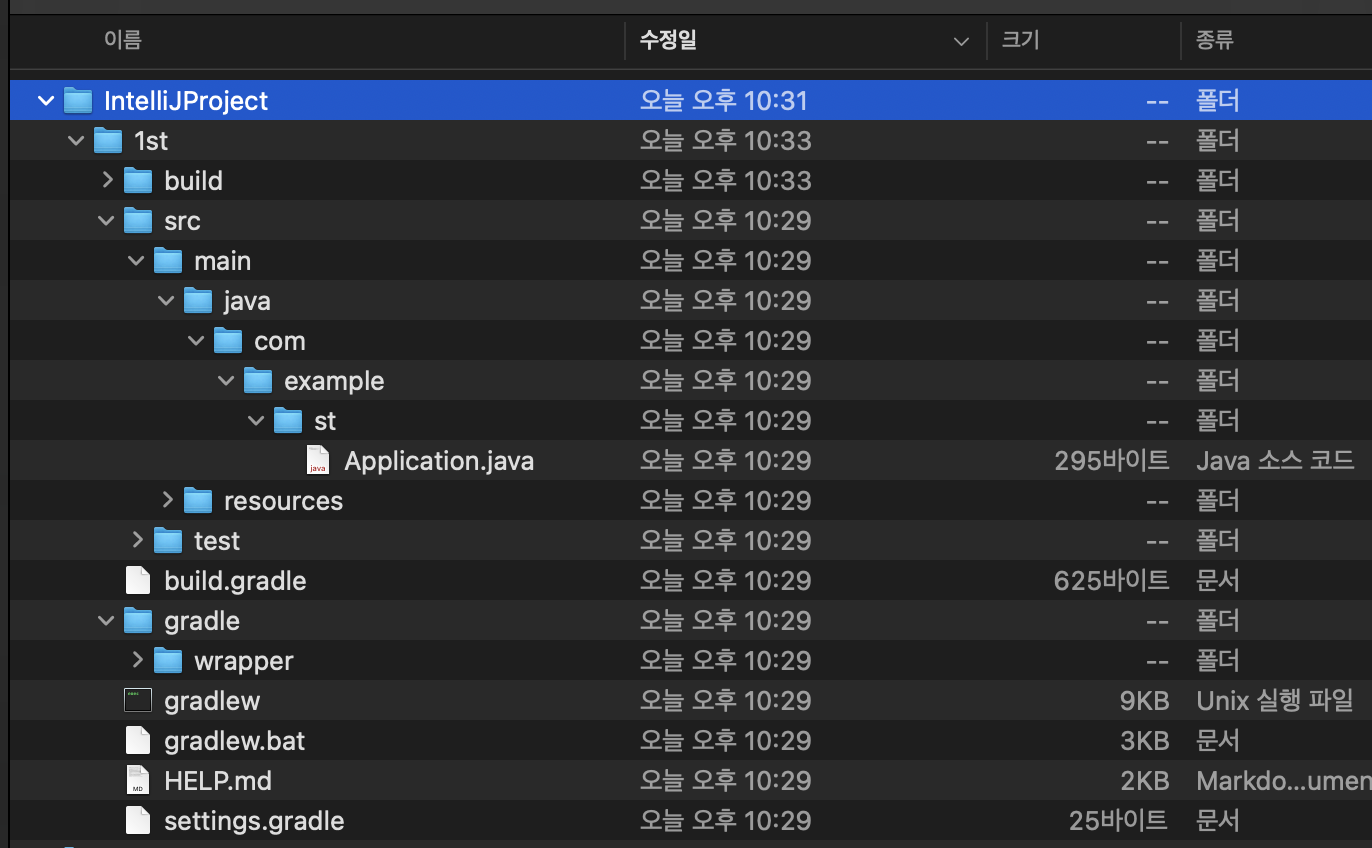The width and height of the screenshot is (1372, 848).
Task: Collapse the com folder
Action: coord(196,341)
